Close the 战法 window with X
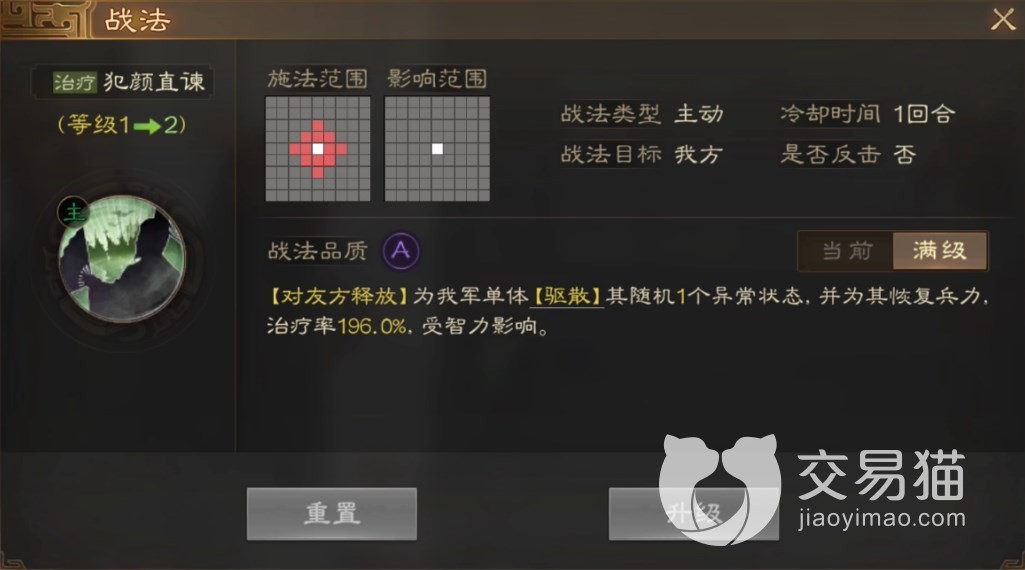Image resolution: width=1025 pixels, height=570 pixels. (1003, 20)
